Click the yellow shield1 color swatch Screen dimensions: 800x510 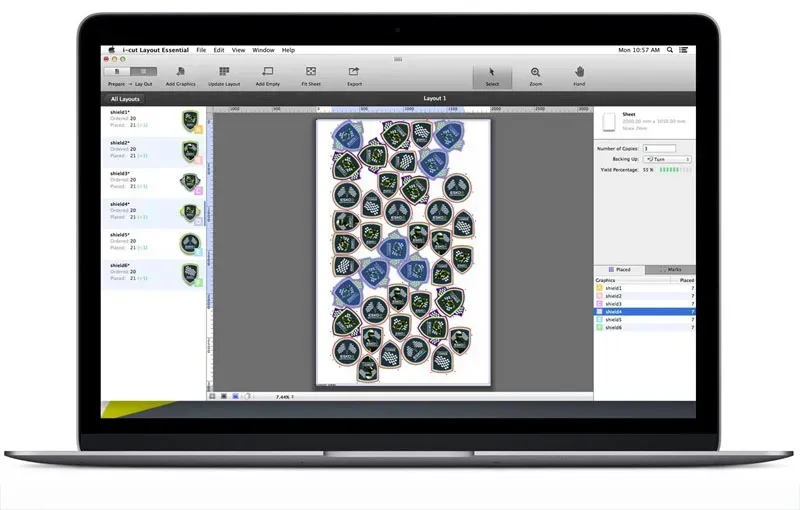click(x=599, y=288)
